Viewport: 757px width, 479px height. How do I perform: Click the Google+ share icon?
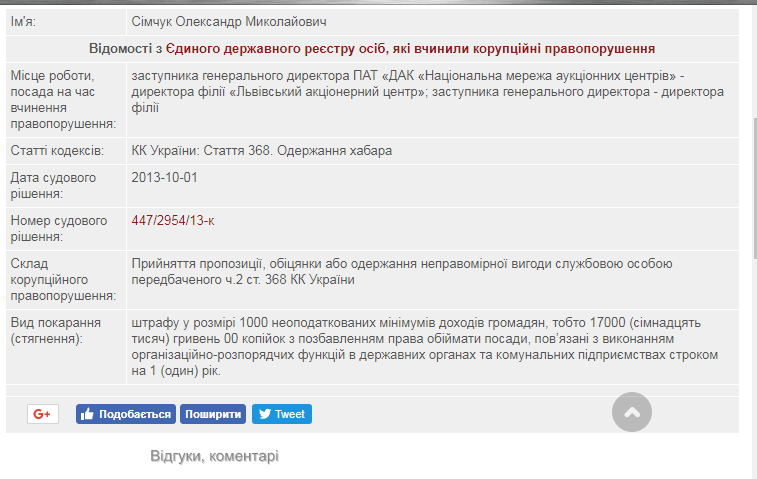tap(42, 414)
